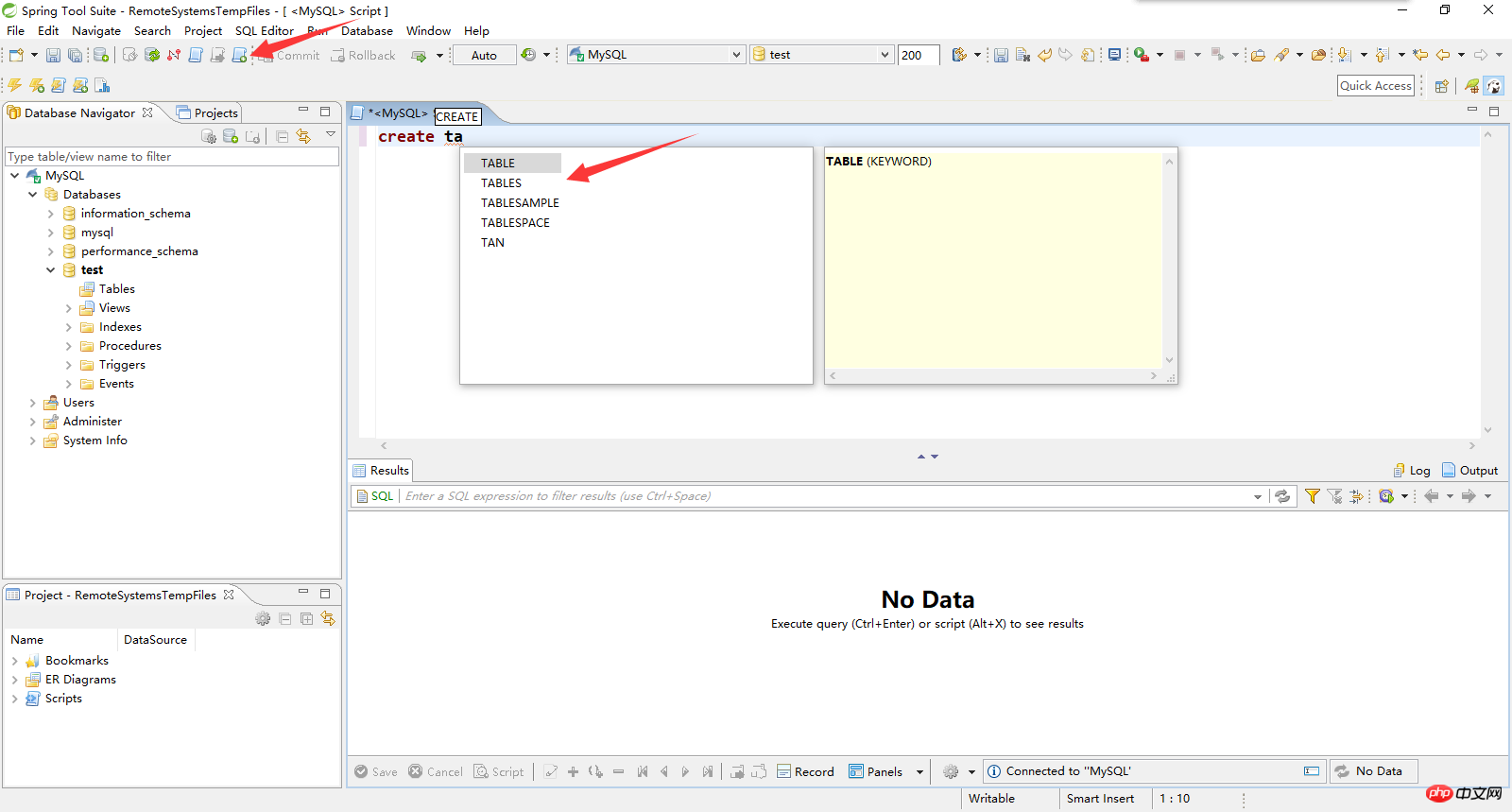Click transaction log clock icon
Viewport: 1512px width, 812px height.
point(528,55)
